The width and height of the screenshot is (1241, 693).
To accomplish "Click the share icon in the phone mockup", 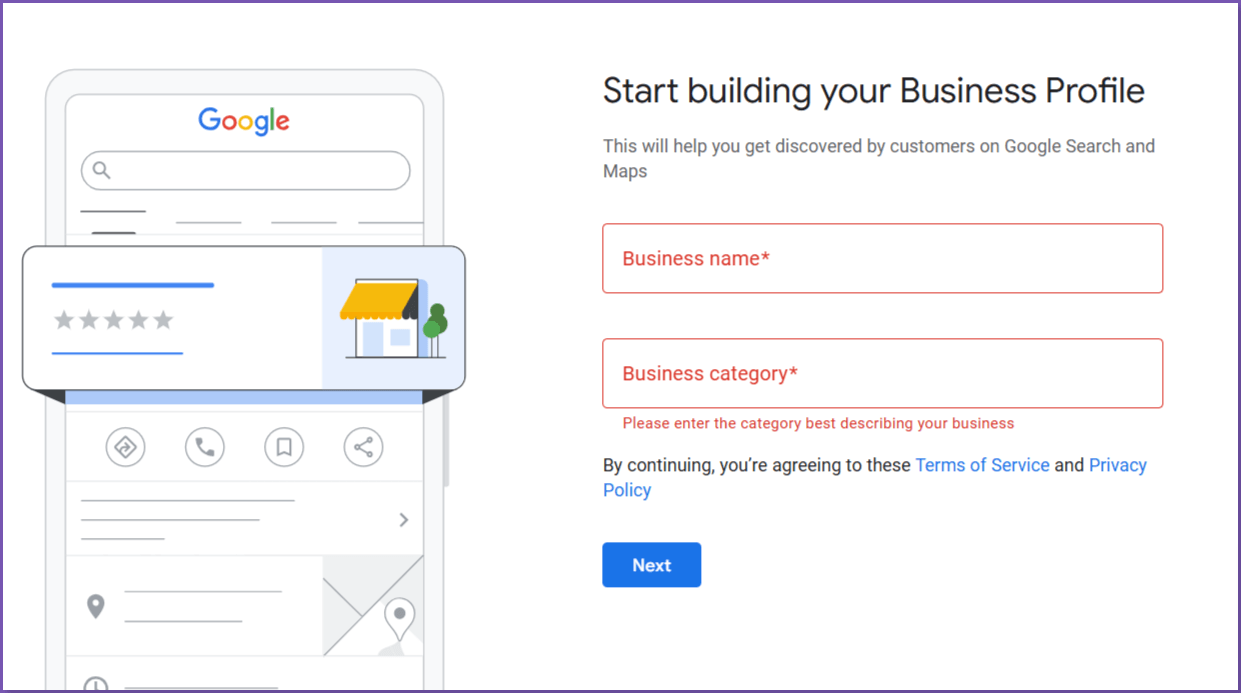I will click(363, 447).
